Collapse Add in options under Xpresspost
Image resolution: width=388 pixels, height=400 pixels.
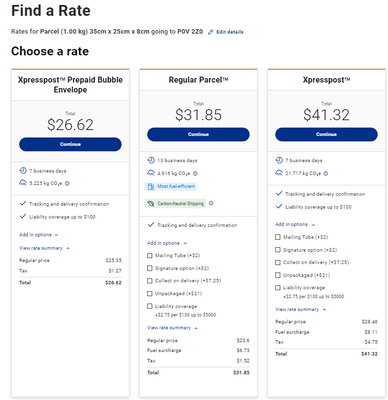(x=295, y=224)
